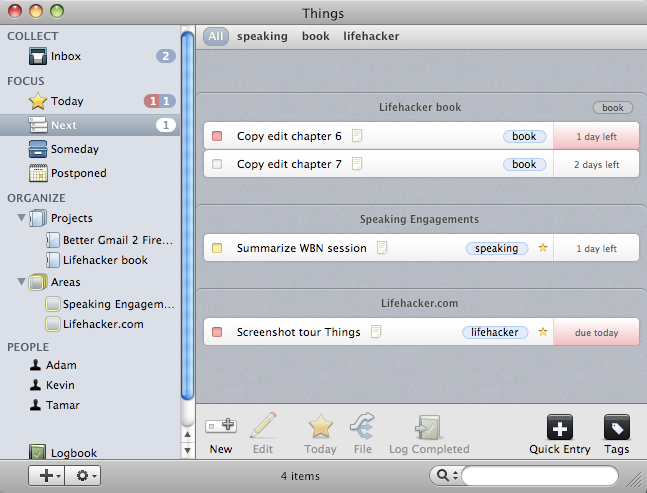Click '1 day left' on Copy edit chapter 6
The width and height of the screenshot is (647, 493).
pyautogui.click(x=596, y=137)
